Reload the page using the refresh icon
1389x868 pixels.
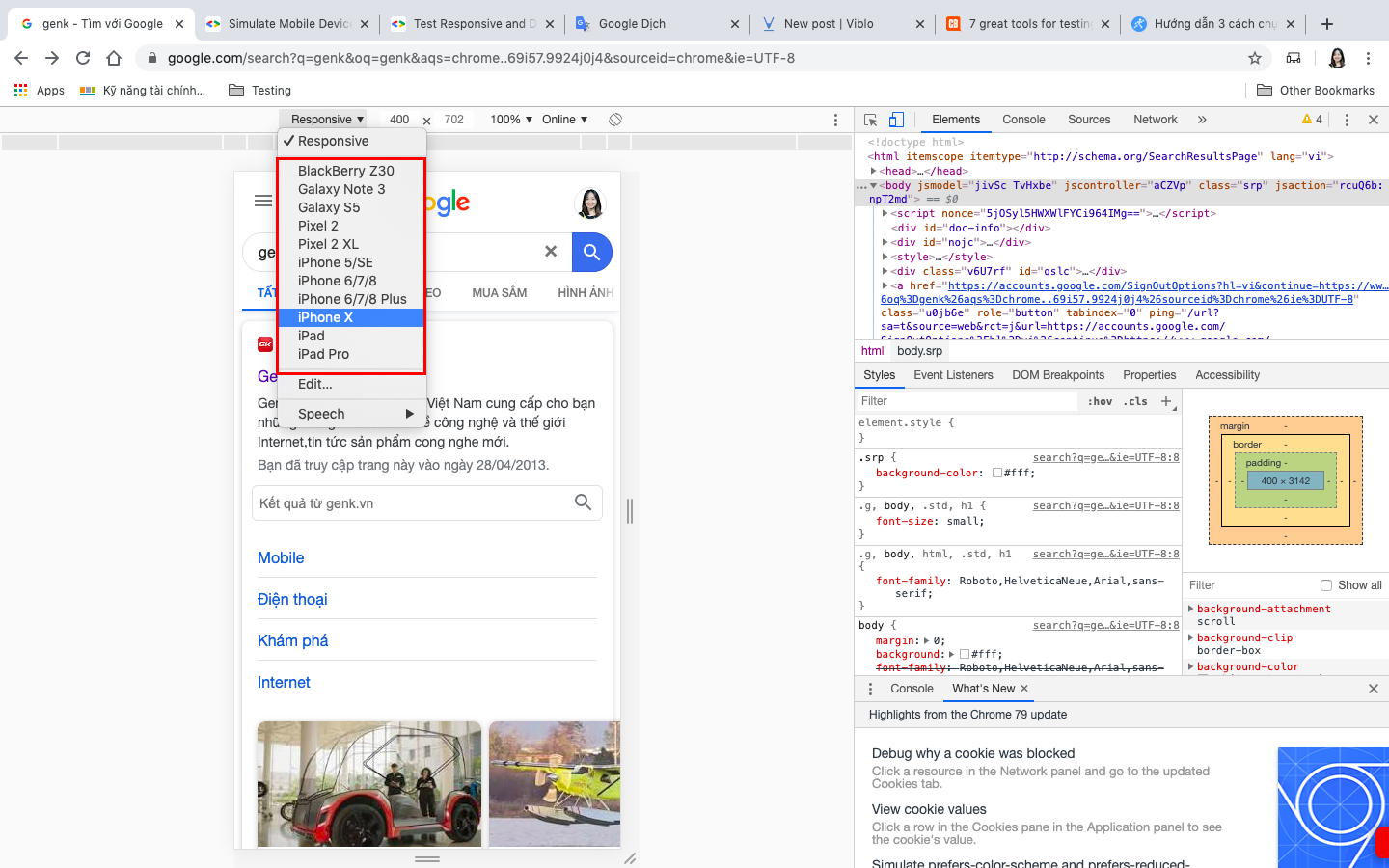coord(83,58)
